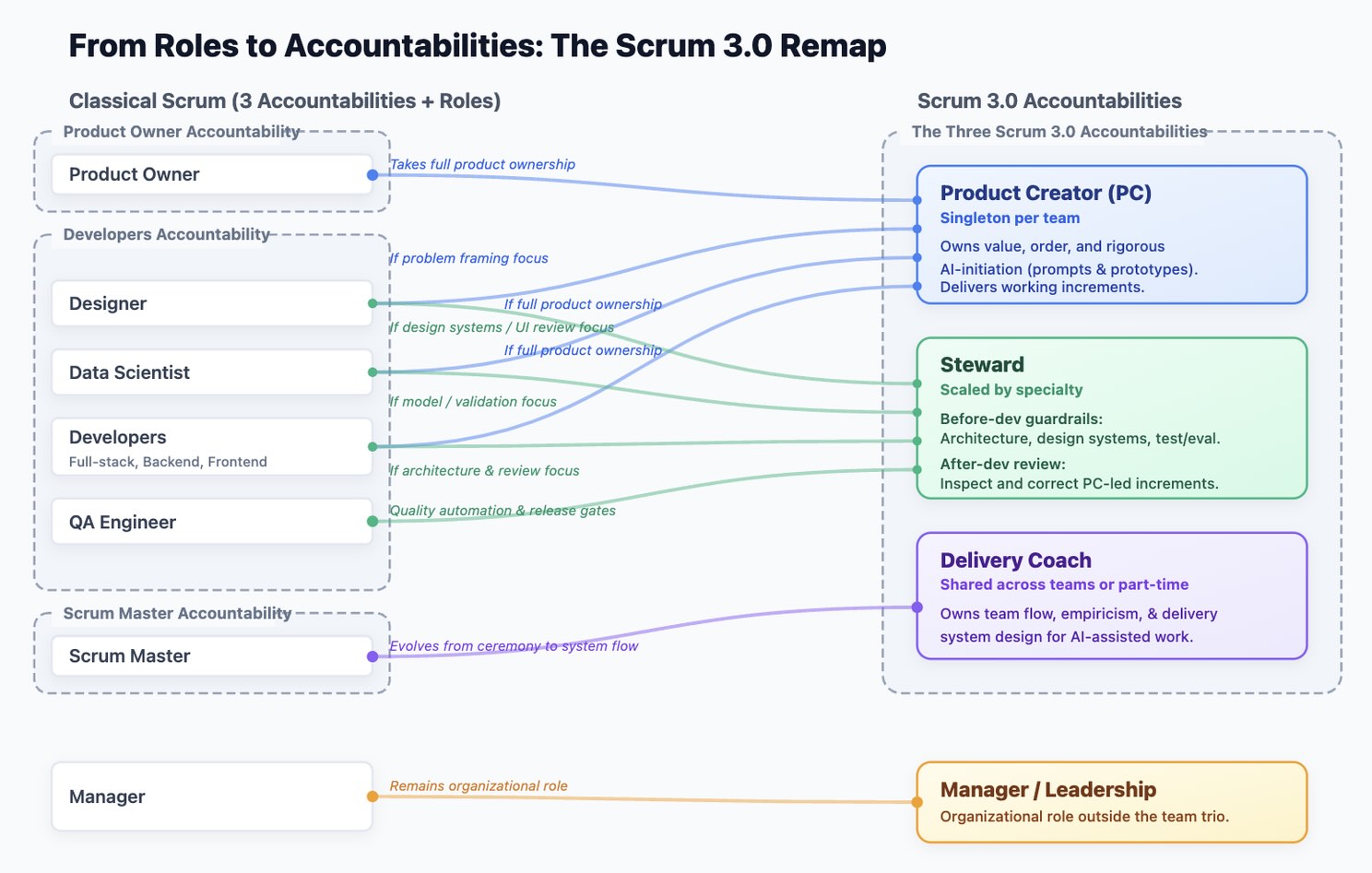Click the diagram title 'From Roles to Accountabilities'
Screen dimensions: 1372x873
(476, 44)
